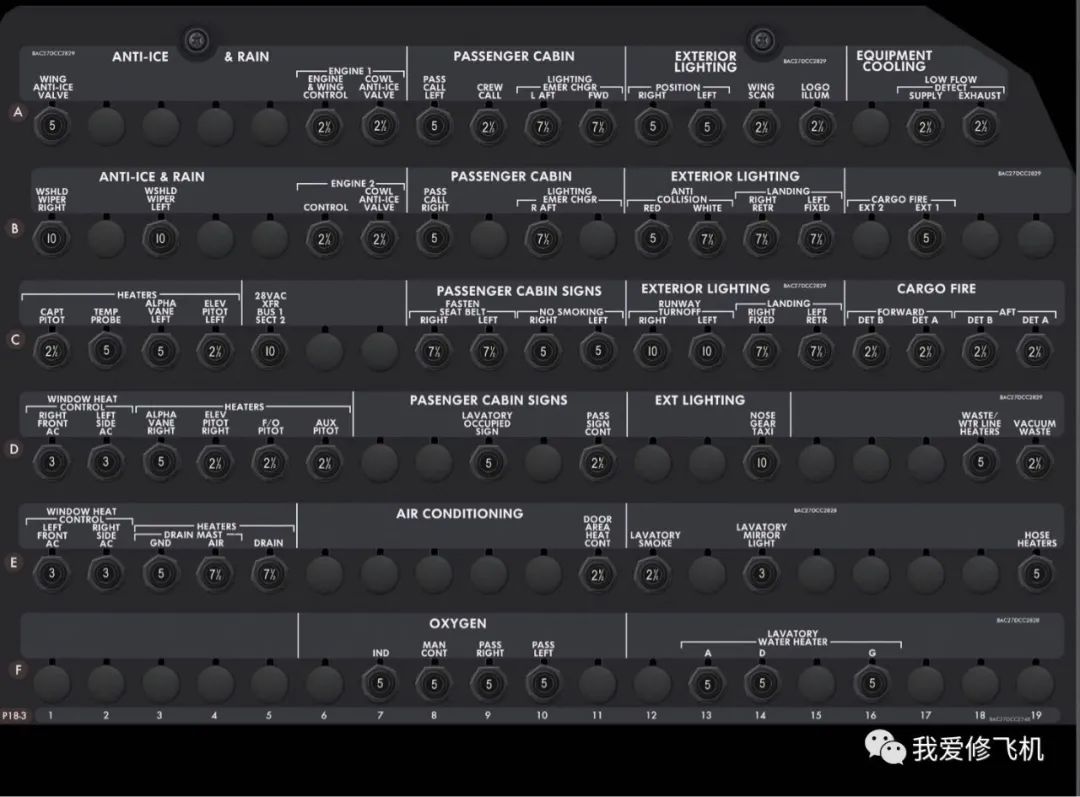The image size is (1080, 797).
Task: Pull Cargo Fire Aft Det A breaker
Action: click(x=1035, y=351)
